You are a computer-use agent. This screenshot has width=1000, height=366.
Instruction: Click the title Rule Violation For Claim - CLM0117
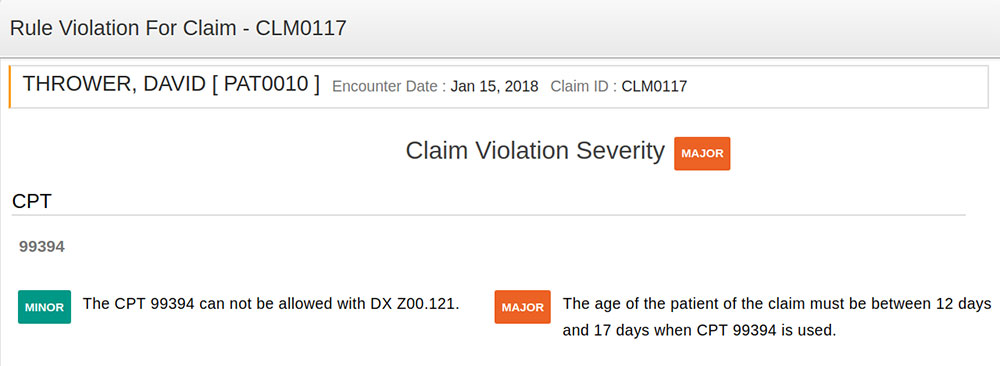179,28
